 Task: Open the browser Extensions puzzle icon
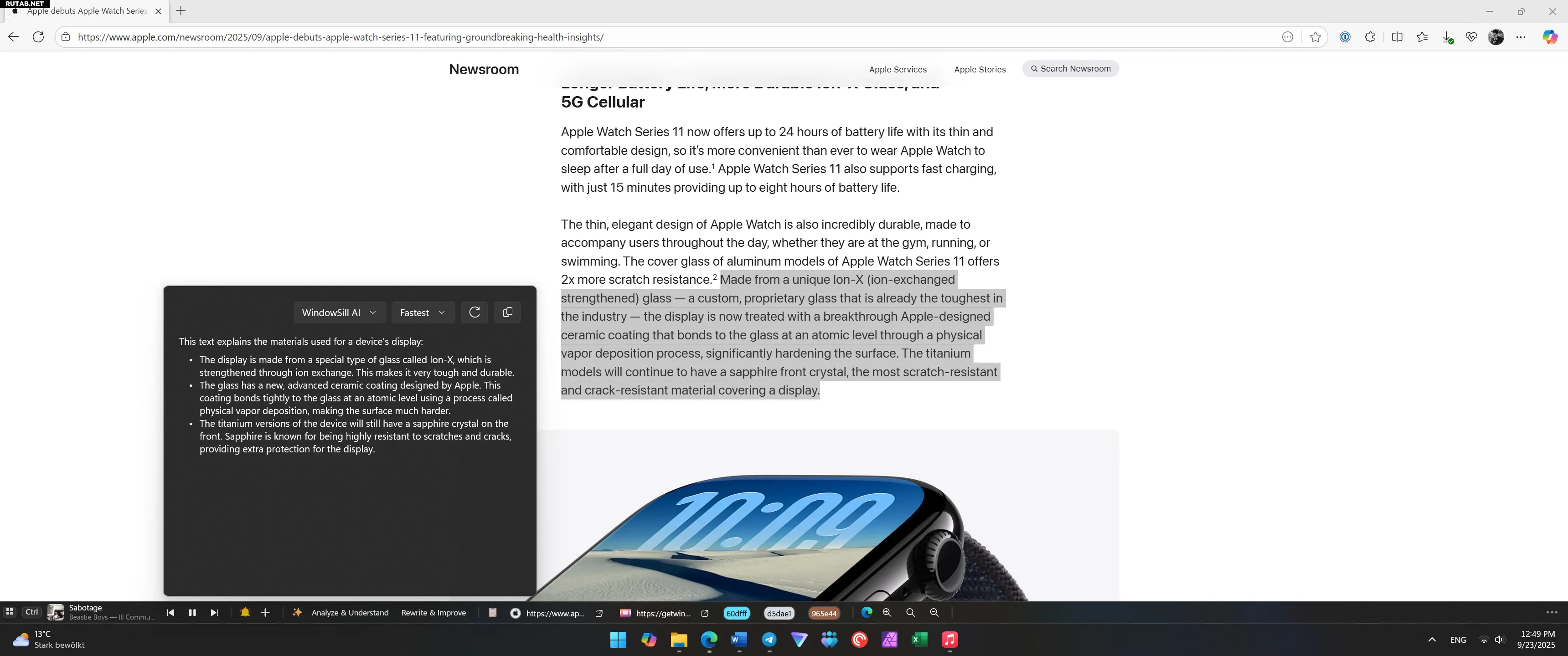tap(1370, 37)
